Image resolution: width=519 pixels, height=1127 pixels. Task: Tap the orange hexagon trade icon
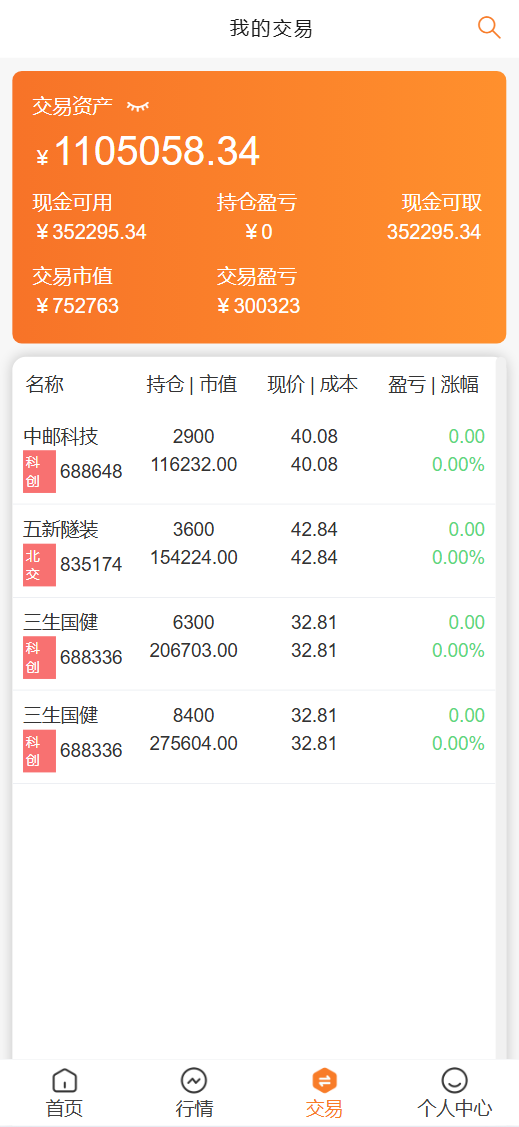[324, 1080]
